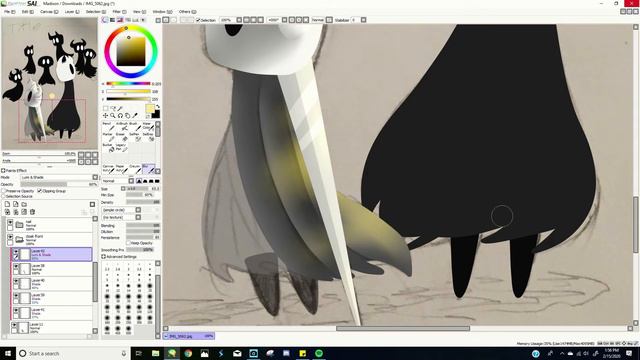The height and width of the screenshot is (360, 640).
Task: Open the zoom percentage dropdown in toolbar
Action: pyautogui.click(x=239, y=20)
